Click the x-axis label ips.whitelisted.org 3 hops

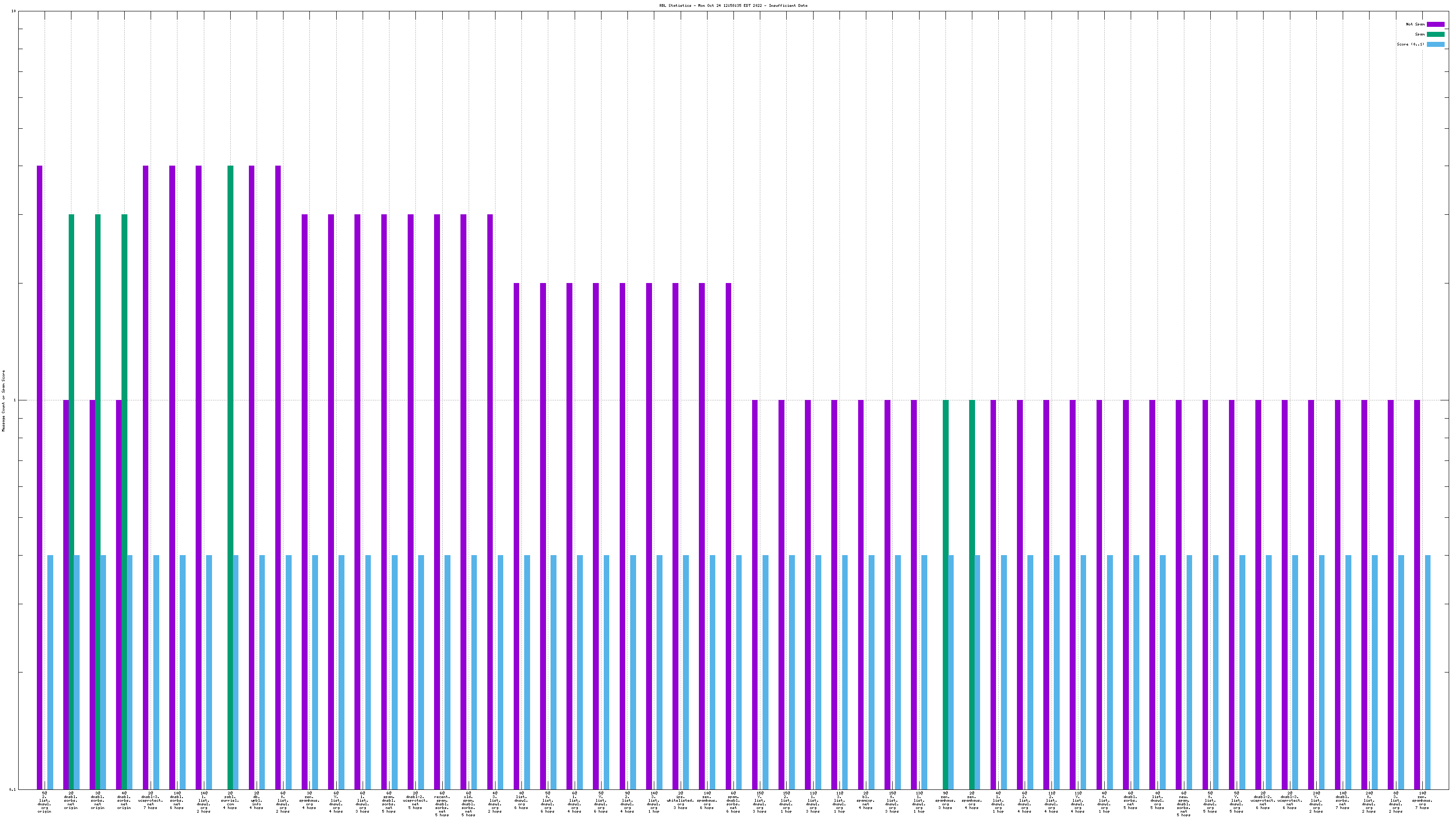[680, 801]
